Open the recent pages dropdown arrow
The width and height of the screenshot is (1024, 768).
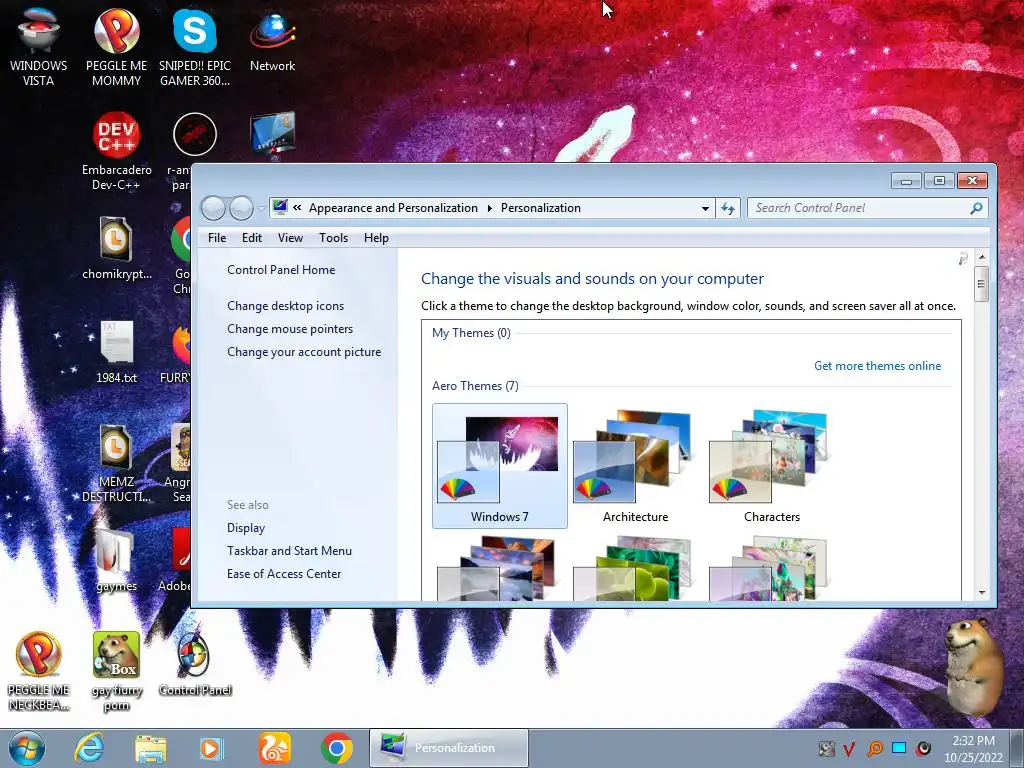tap(261, 208)
